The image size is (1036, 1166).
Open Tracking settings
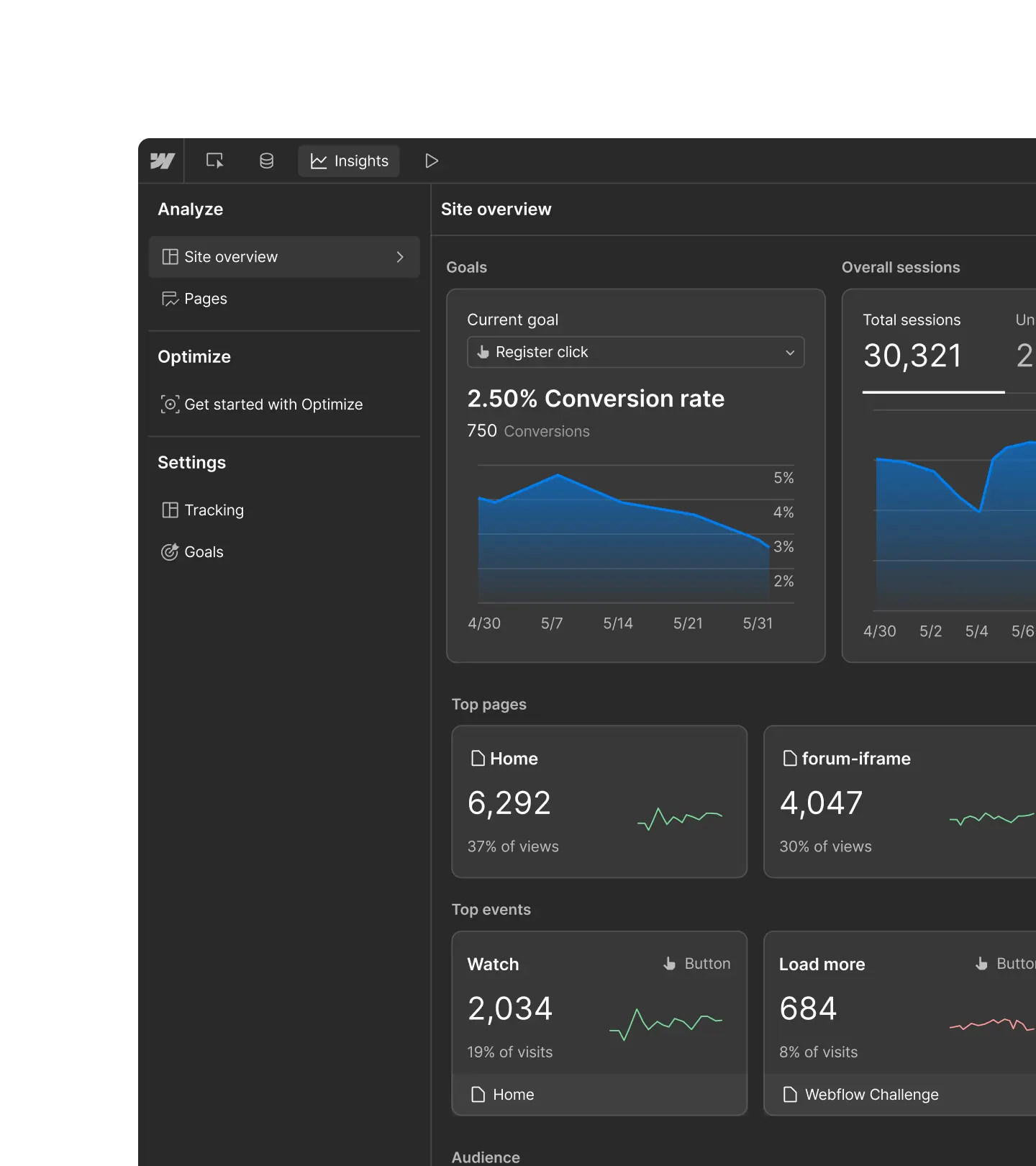[x=214, y=510]
